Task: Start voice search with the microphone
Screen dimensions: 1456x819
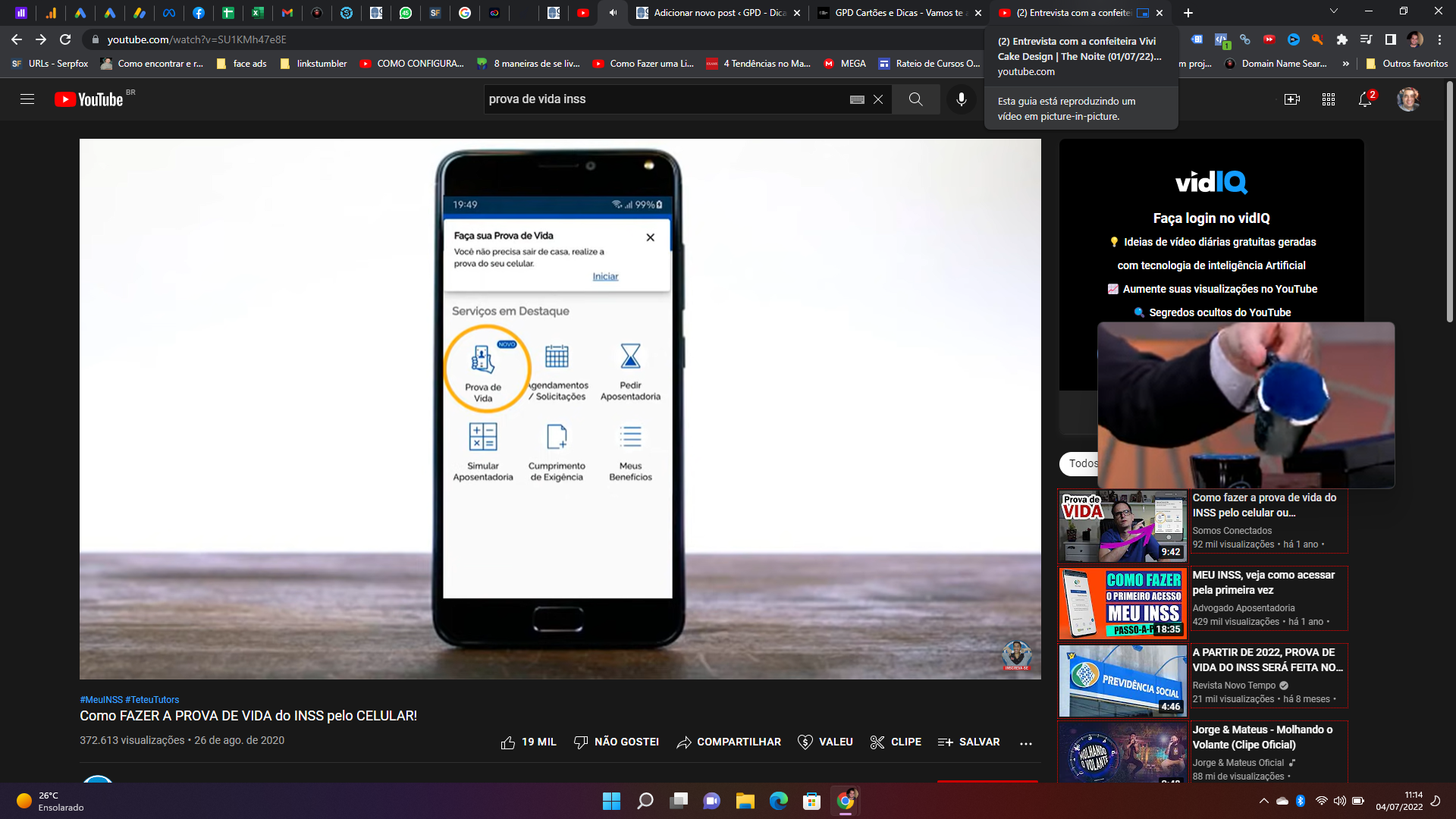Action: (961, 99)
